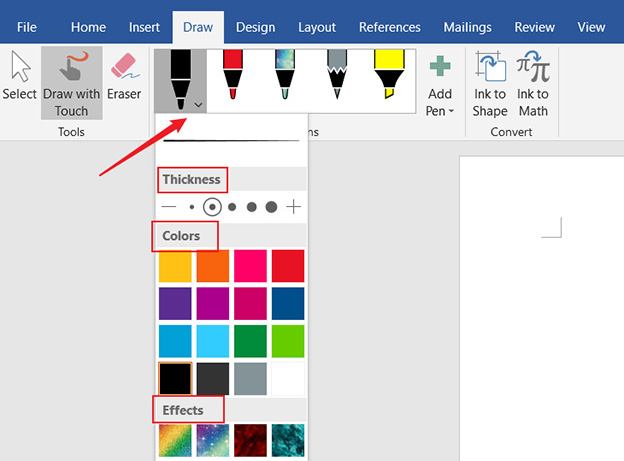Click the Eraser tool
This screenshot has width=624, height=461.
point(124,78)
